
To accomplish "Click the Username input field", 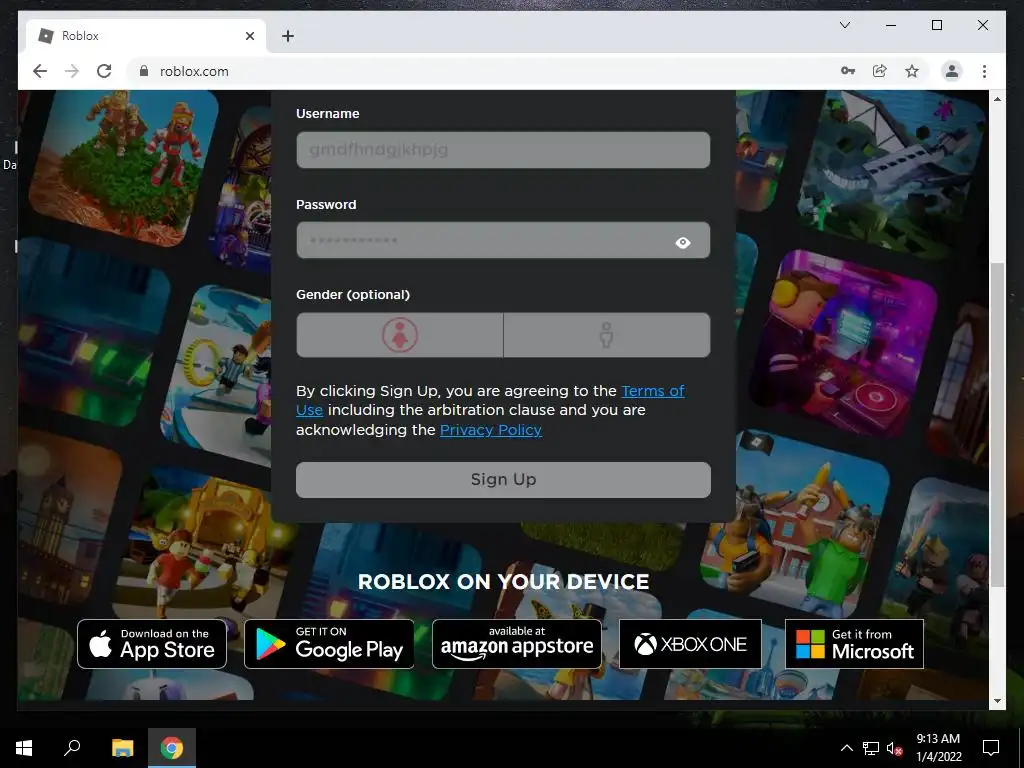I will [x=503, y=150].
